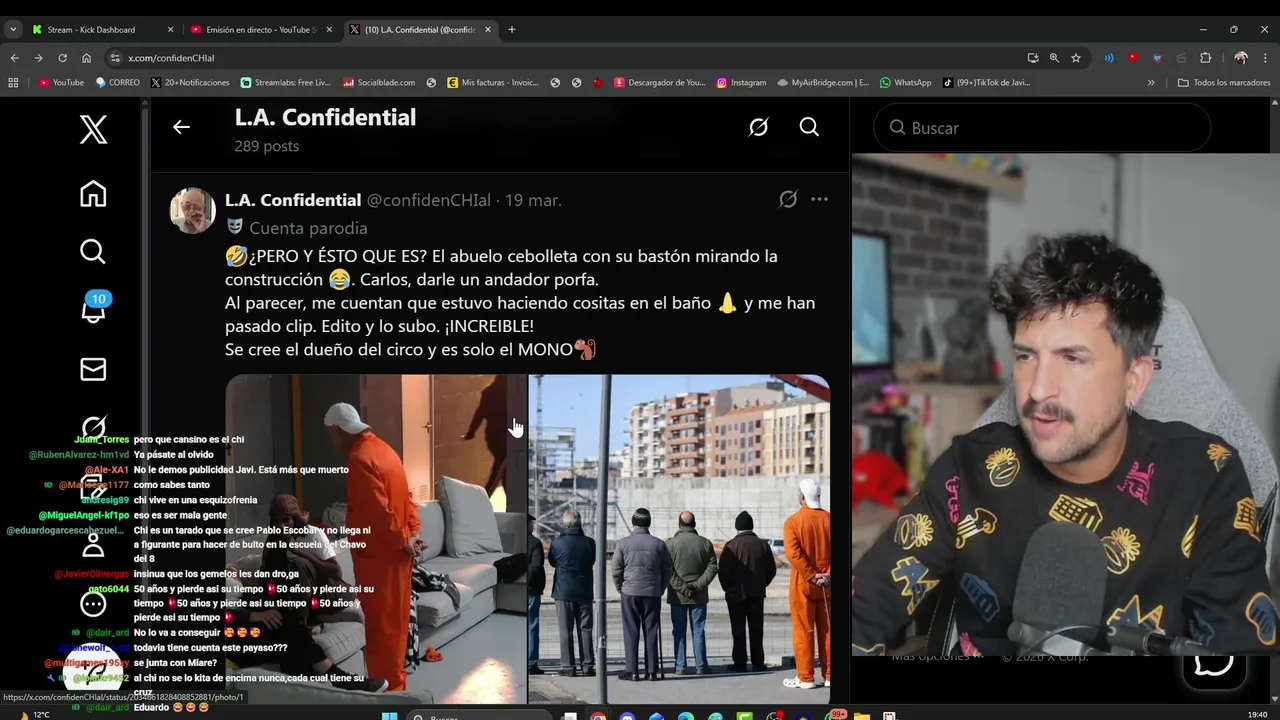Open taskbar clock showing 19:40

point(1258,715)
